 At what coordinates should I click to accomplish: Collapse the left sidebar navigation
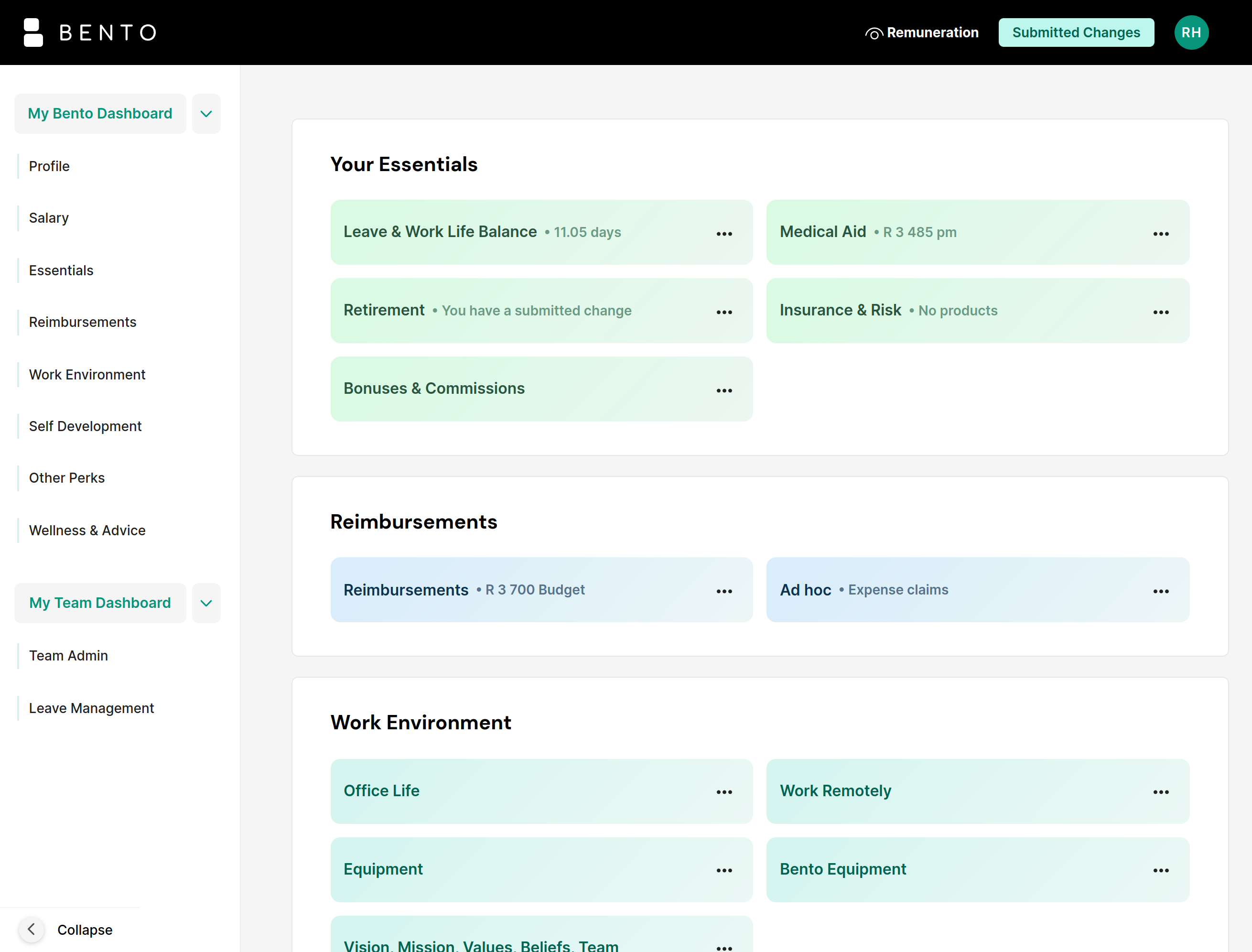pyautogui.click(x=31, y=930)
